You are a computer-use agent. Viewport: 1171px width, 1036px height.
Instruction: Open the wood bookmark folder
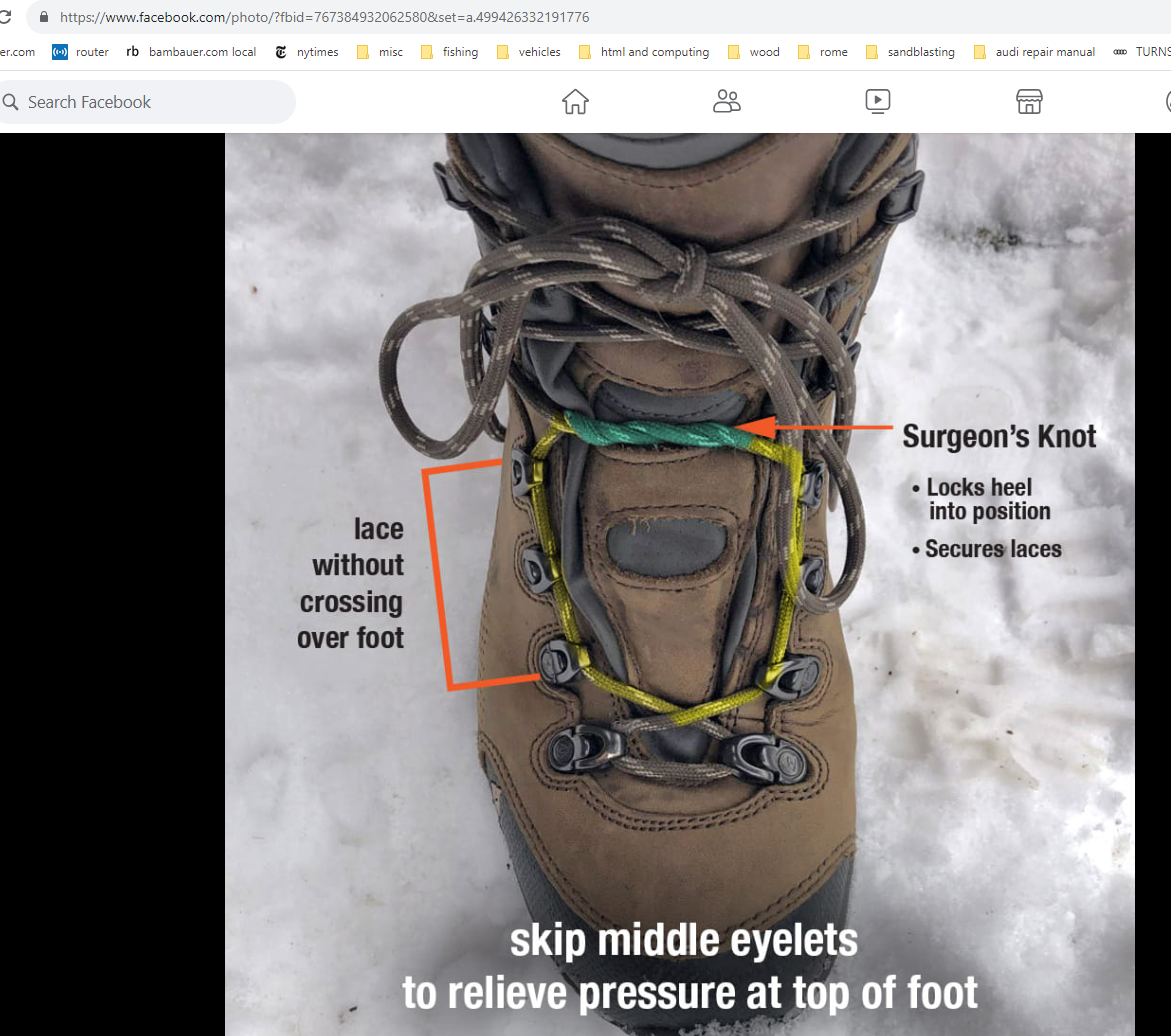pyautogui.click(x=753, y=52)
